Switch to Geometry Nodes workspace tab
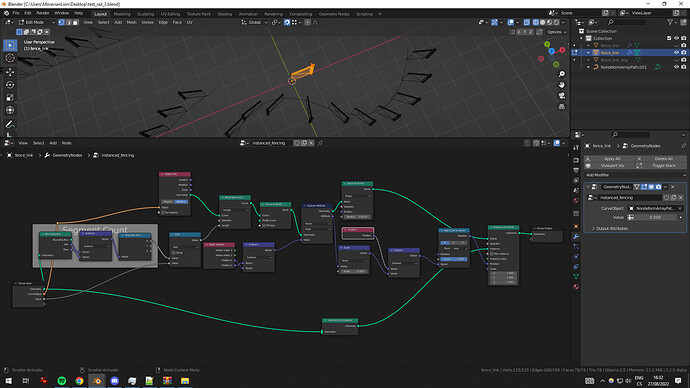 [334, 14]
